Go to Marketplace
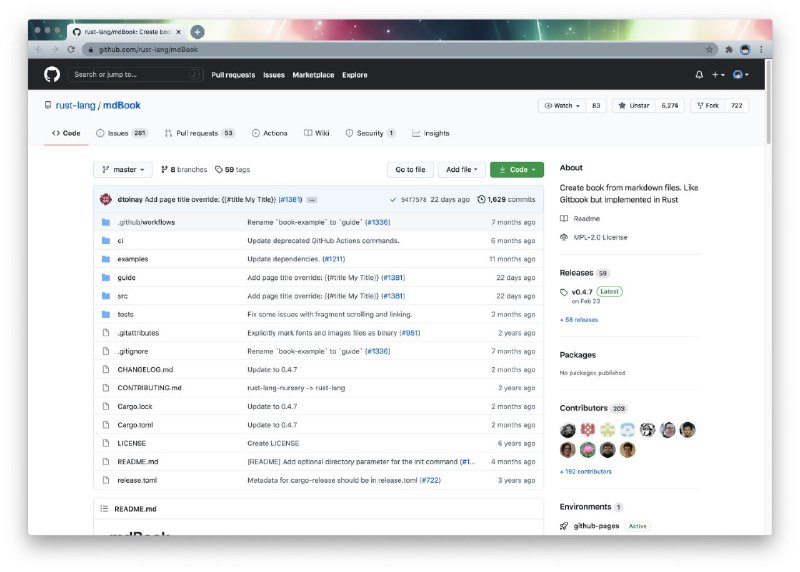This screenshot has height=572, width=800. click(x=313, y=75)
